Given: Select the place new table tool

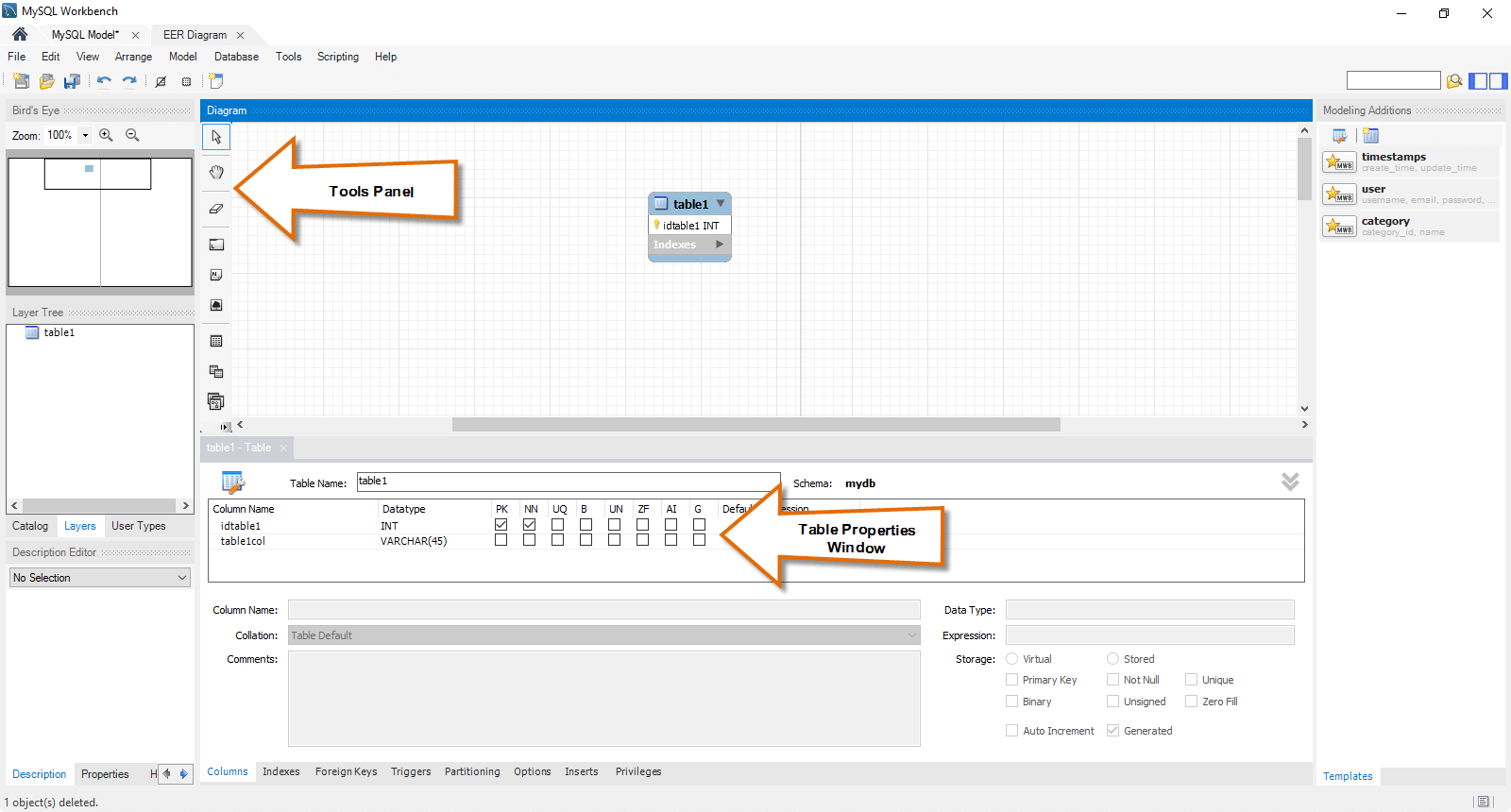Looking at the screenshot, I should click(216, 341).
